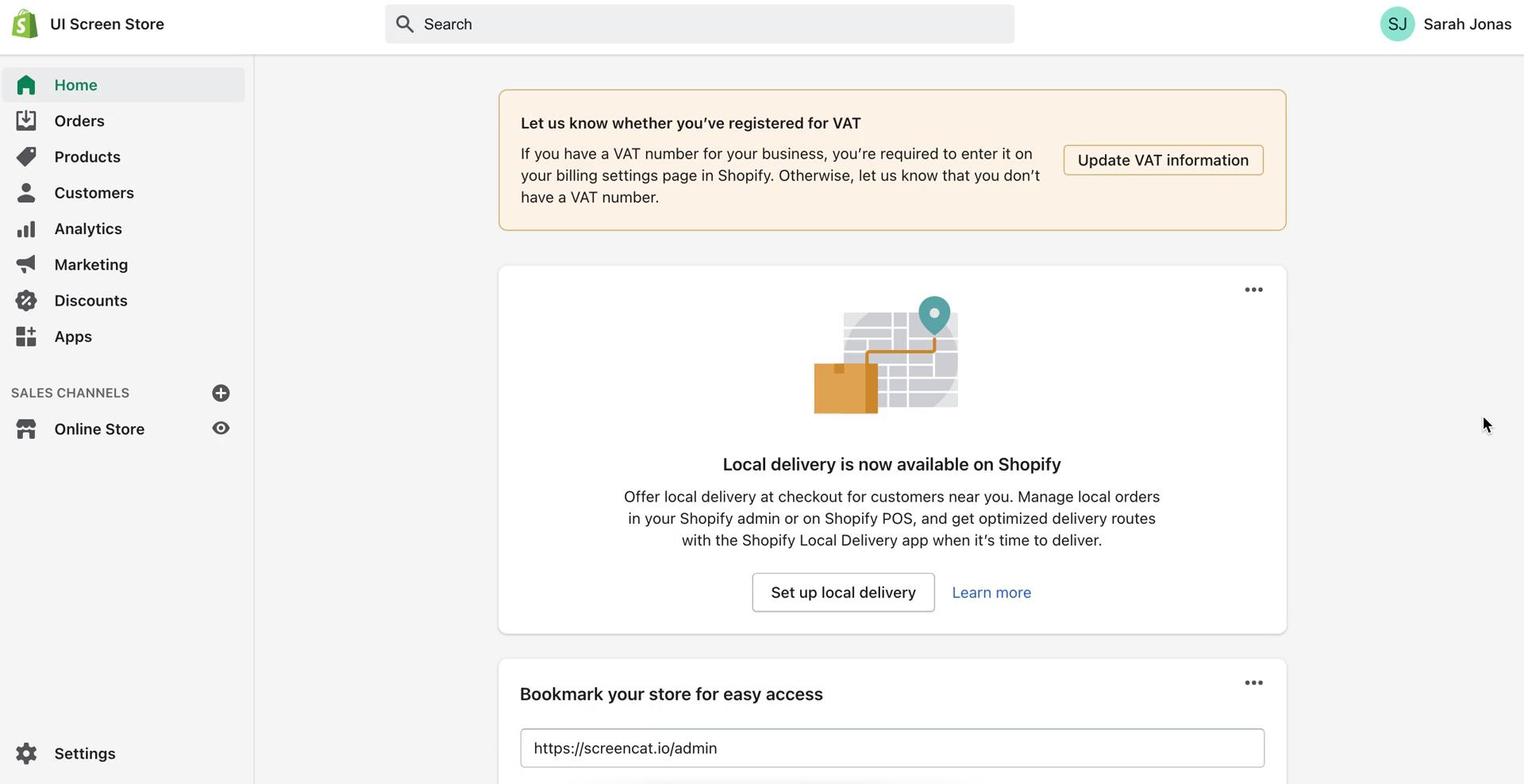The image size is (1524, 784).
Task: Click the Products tag icon
Action: pos(26,156)
